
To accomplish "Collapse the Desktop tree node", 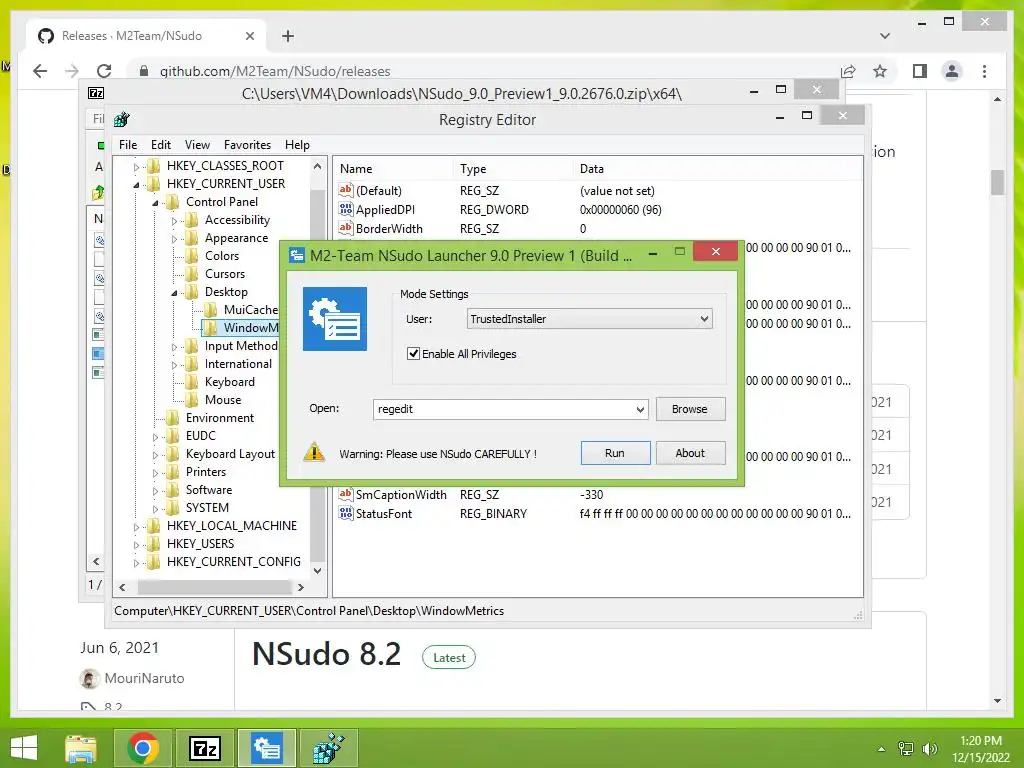I will tap(174, 293).
